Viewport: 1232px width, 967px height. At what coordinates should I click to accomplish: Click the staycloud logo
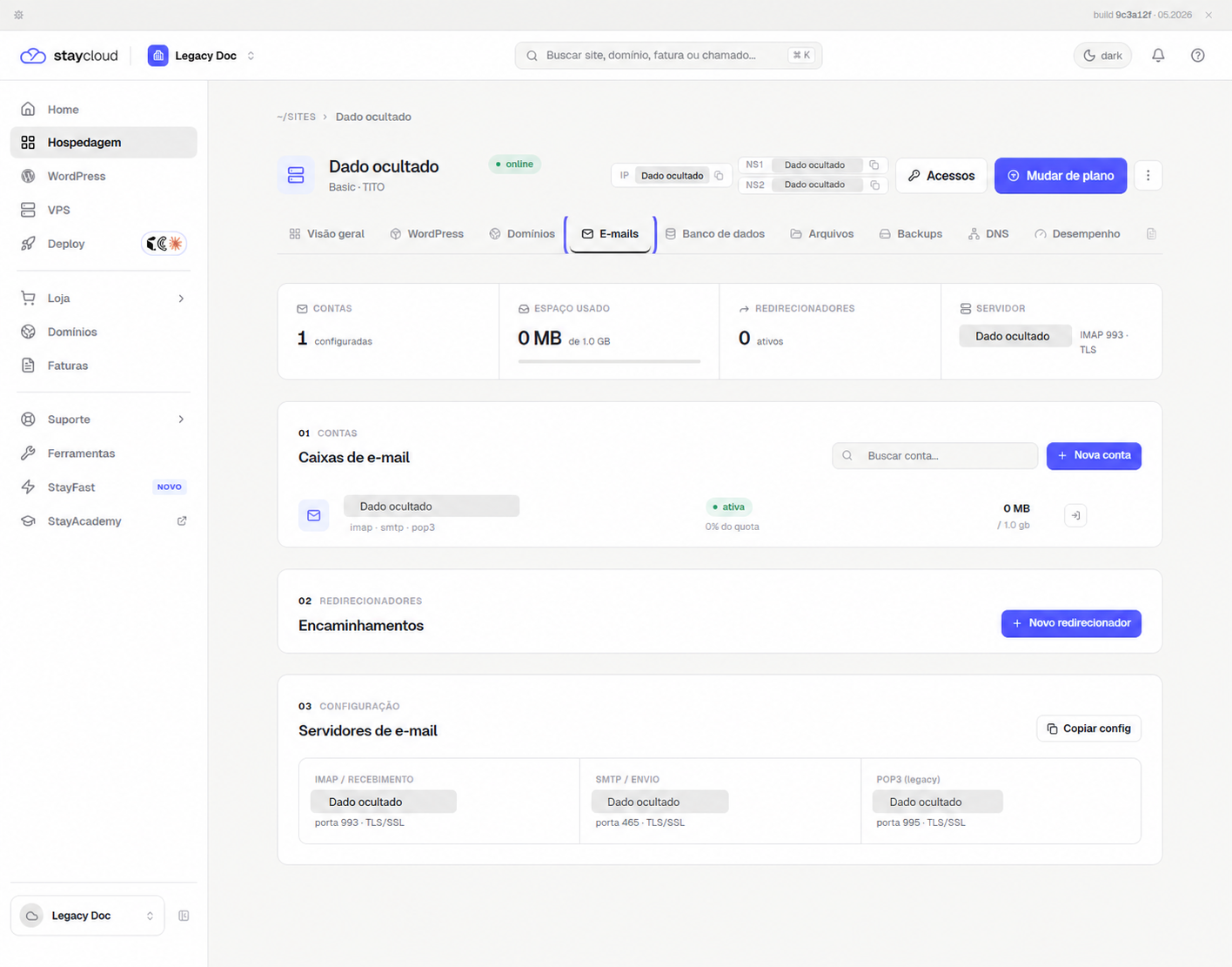click(x=69, y=56)
